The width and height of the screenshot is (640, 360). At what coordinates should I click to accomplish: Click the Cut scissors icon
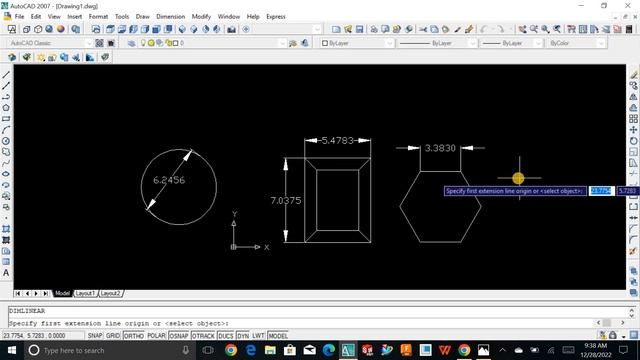coord(423,29)
